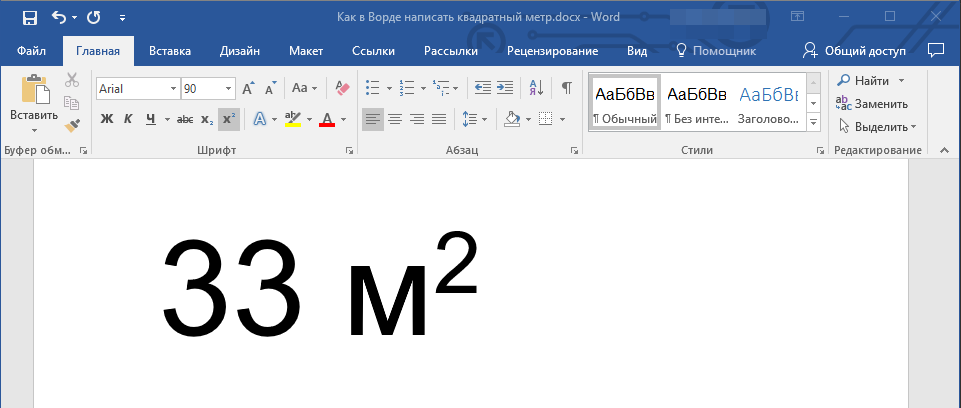Image resolution: width=961 pixels, height=408 pixels.
Task: Apply the red font color swatch
Action: [327, 120]
